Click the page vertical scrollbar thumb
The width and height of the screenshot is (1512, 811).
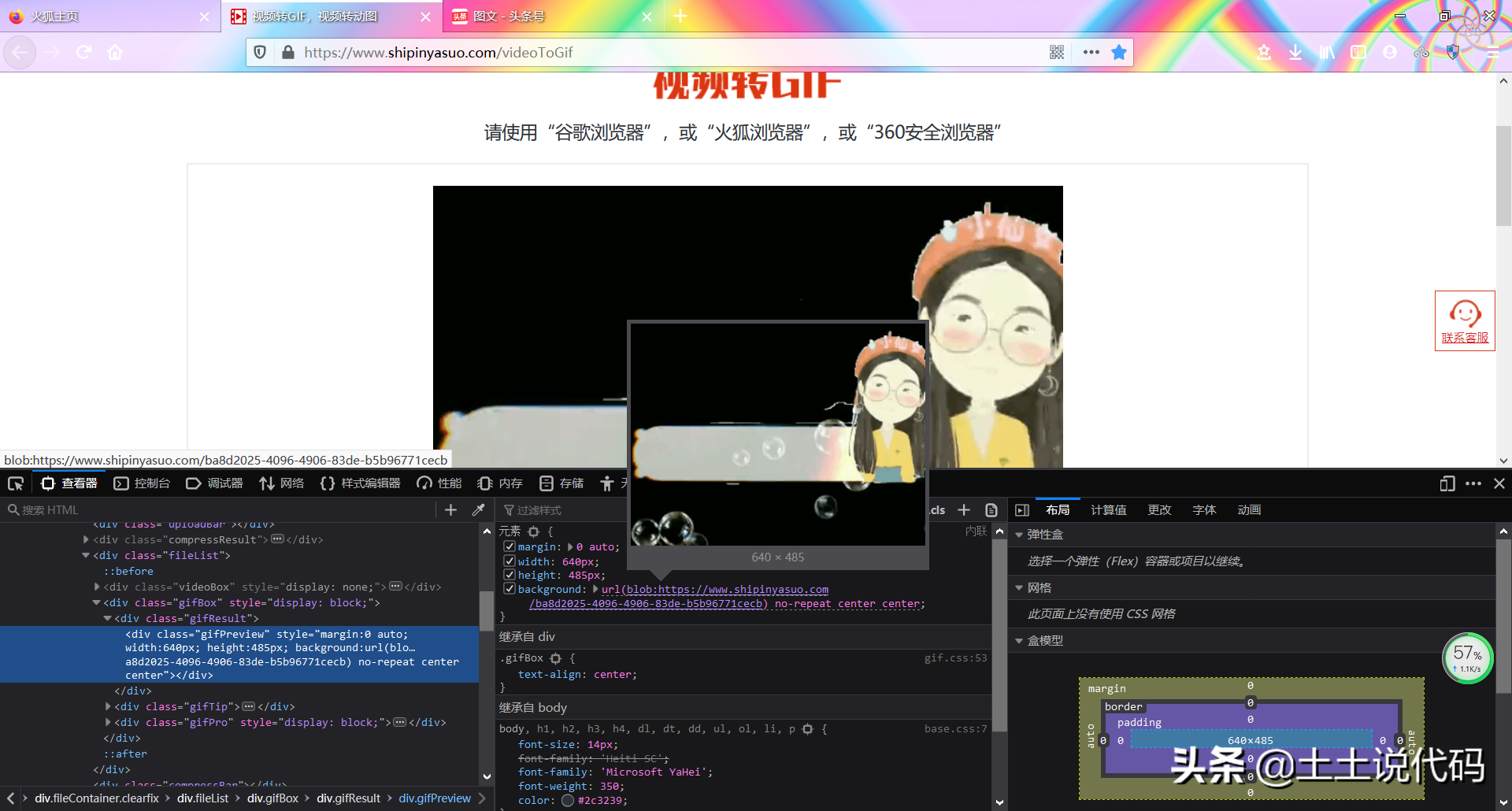[1503, 176]
